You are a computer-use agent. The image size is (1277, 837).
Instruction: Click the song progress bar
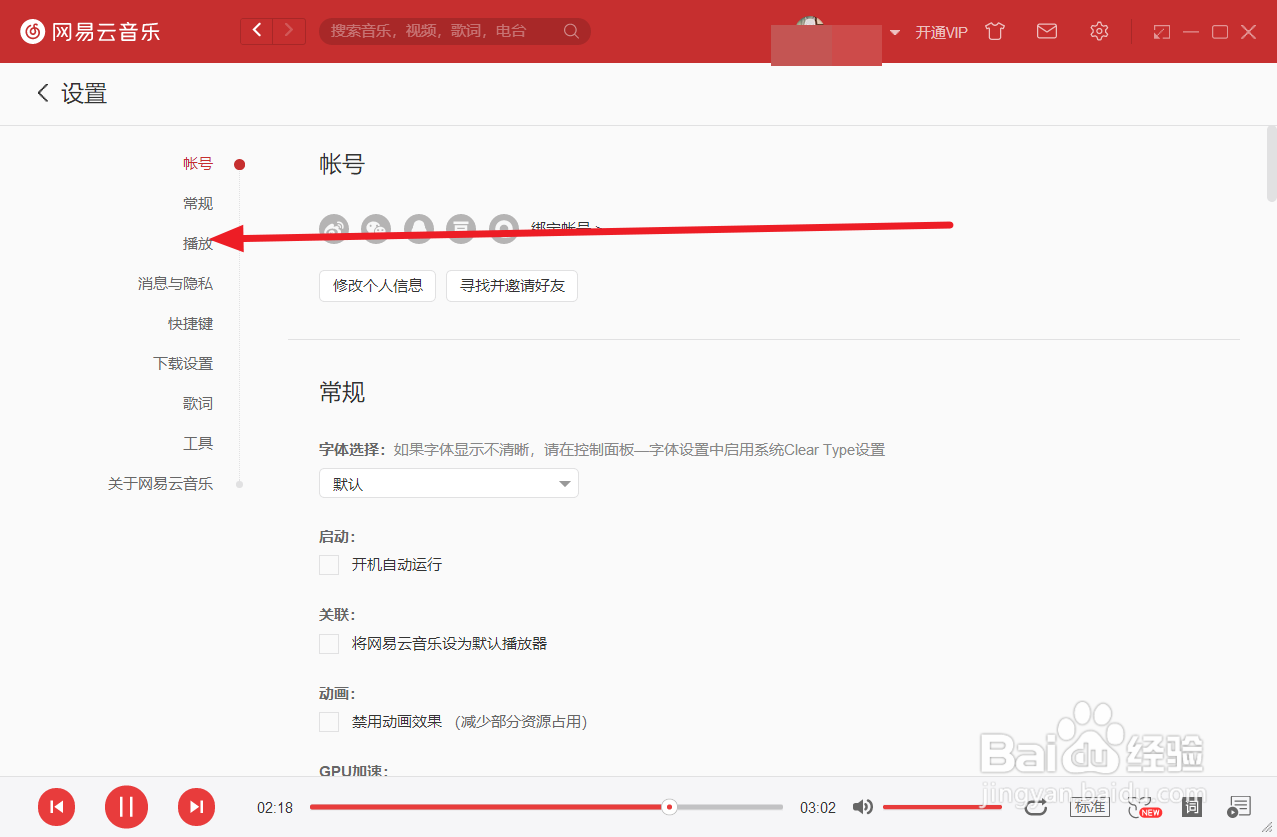(x=546, y=807)
